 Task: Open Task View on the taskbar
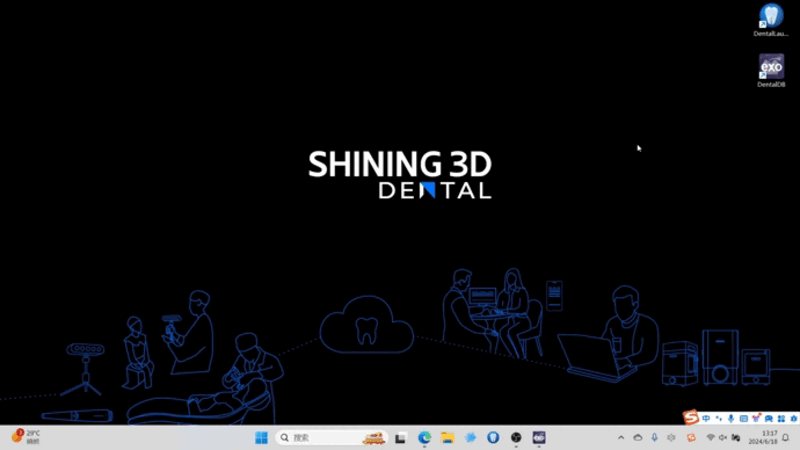click(x=401, y=437)
